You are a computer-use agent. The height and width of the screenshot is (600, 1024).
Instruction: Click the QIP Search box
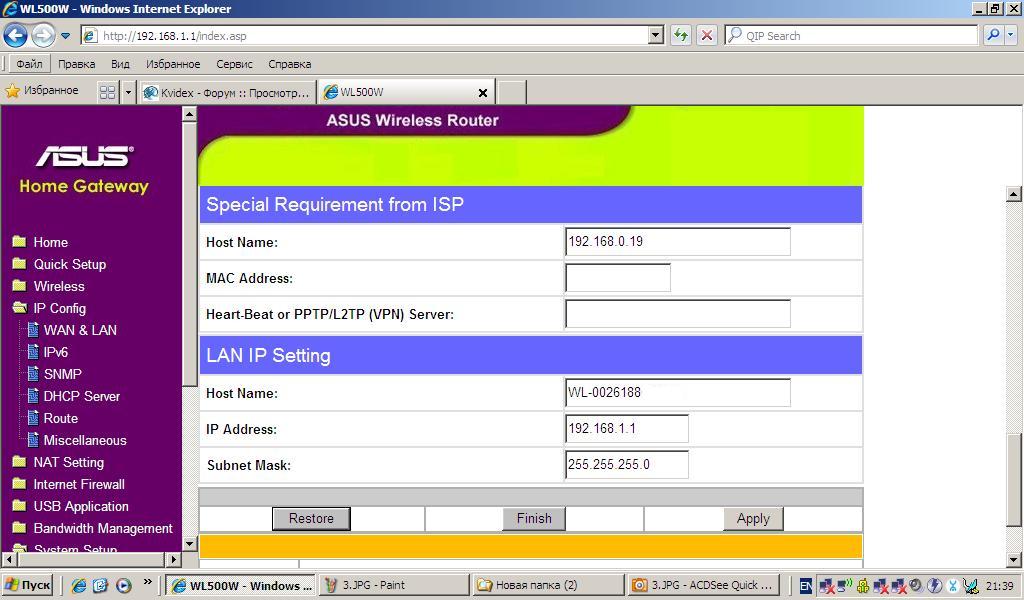coord(851,35)
